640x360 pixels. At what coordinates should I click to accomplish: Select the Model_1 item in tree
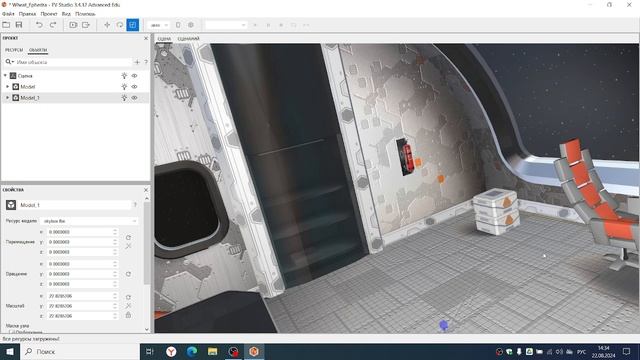point(30,98)
